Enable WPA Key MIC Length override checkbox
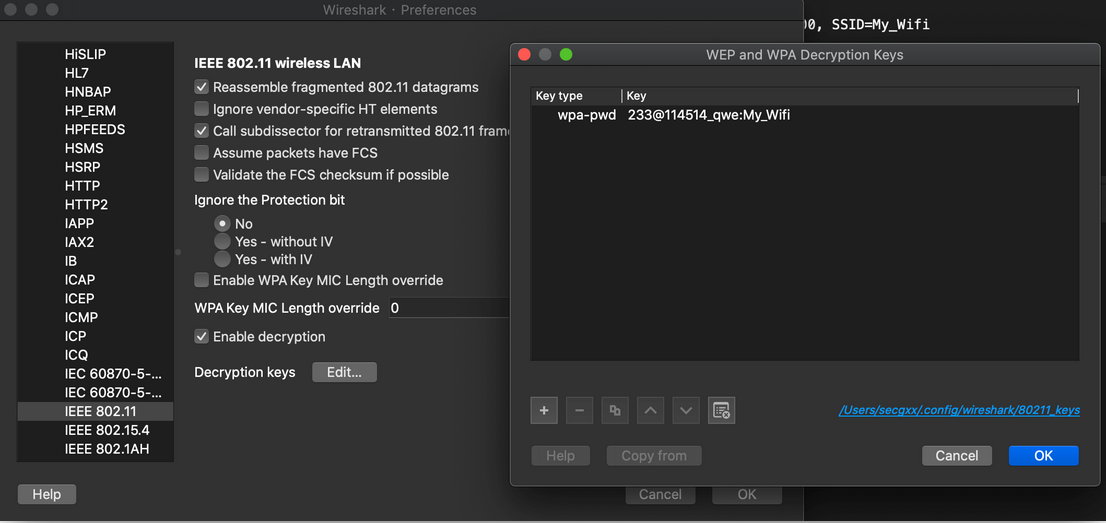 [x=201, y=280]
